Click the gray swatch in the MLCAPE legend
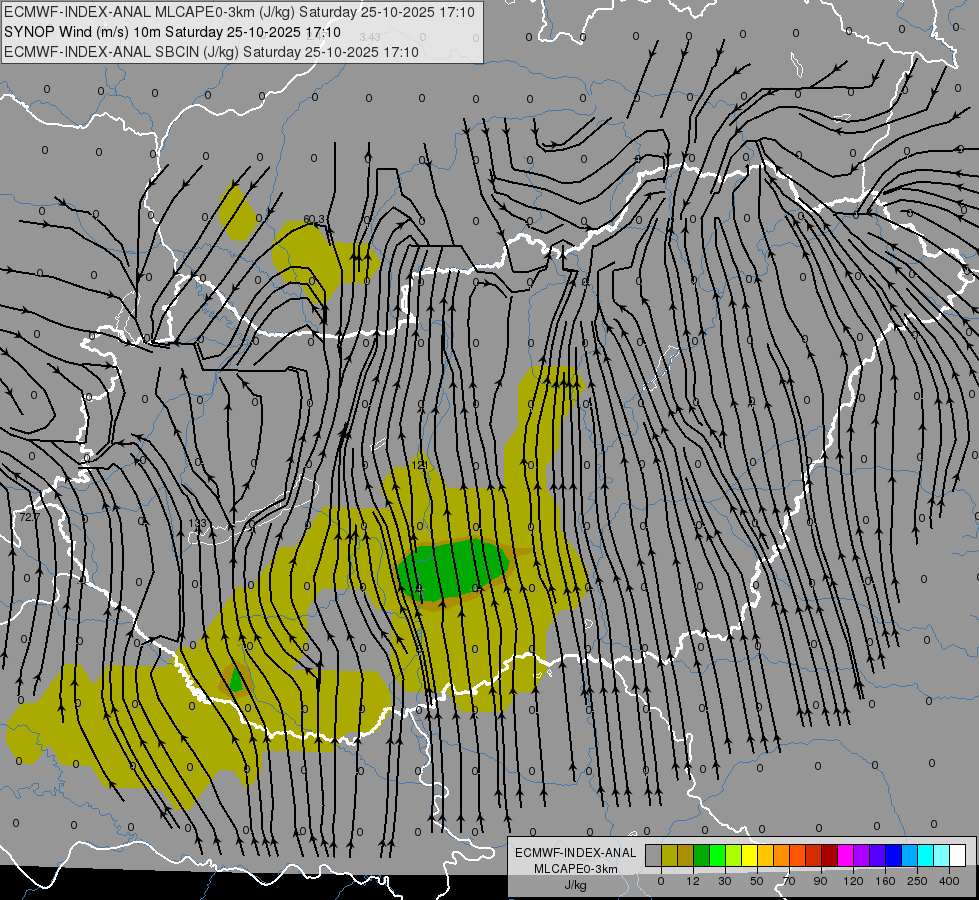979x900 pixels. point(653,855)
